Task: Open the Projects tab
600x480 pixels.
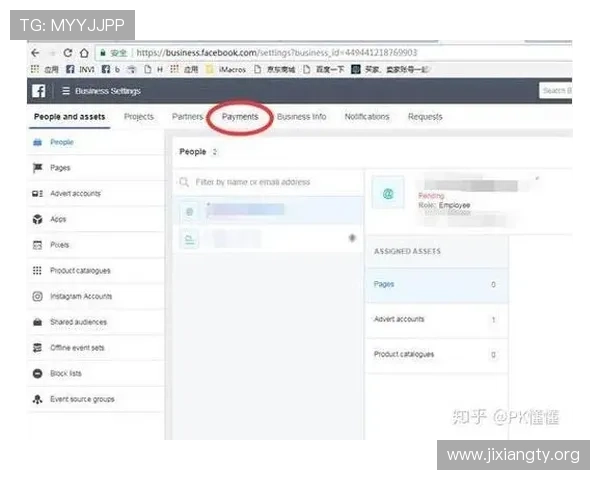Action: 139,117
